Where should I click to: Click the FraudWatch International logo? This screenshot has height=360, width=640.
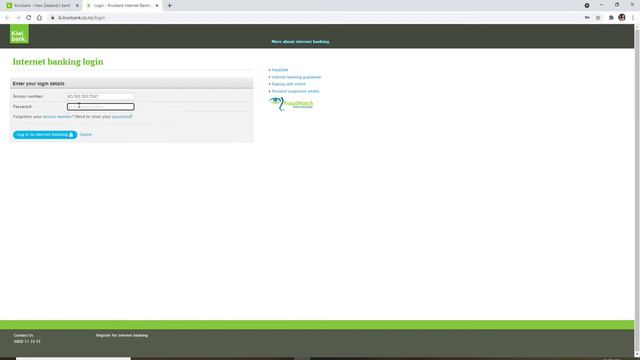tap(291, 104)
